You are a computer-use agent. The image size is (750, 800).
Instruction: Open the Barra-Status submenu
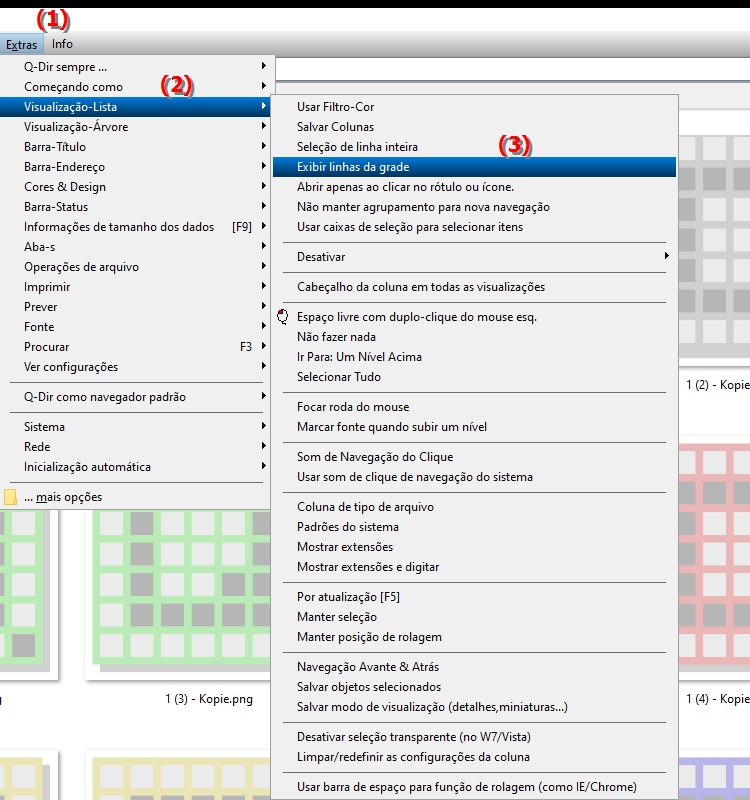[x=136, y=207]
